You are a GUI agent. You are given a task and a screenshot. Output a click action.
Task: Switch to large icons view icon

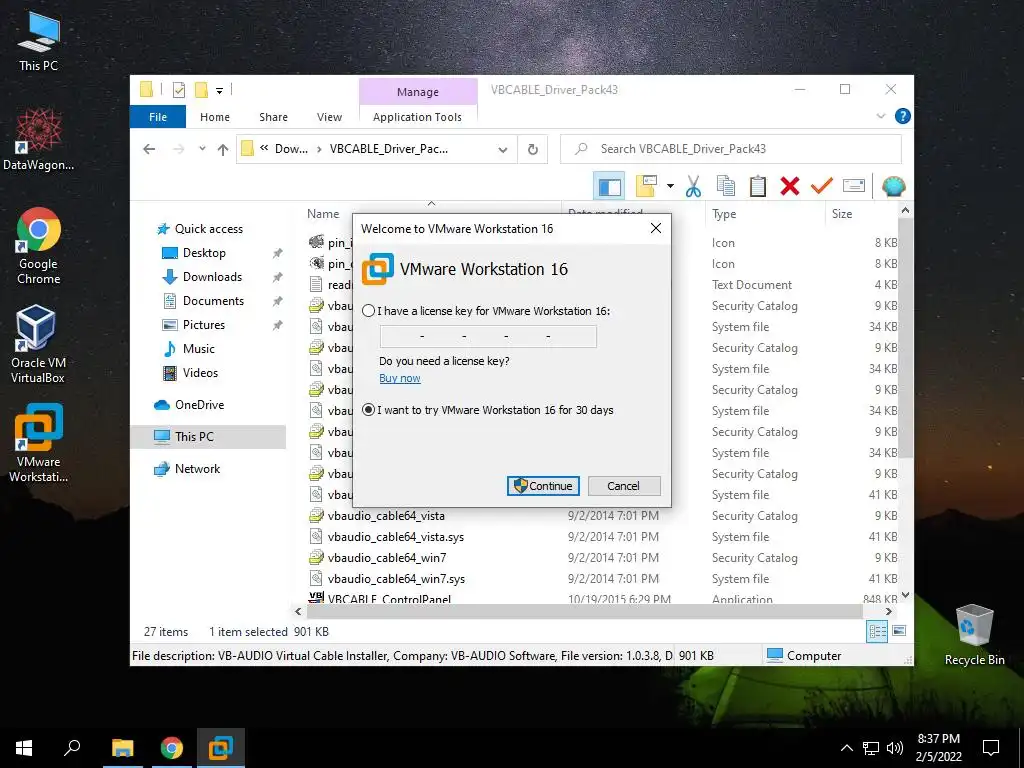click(899, 631)
